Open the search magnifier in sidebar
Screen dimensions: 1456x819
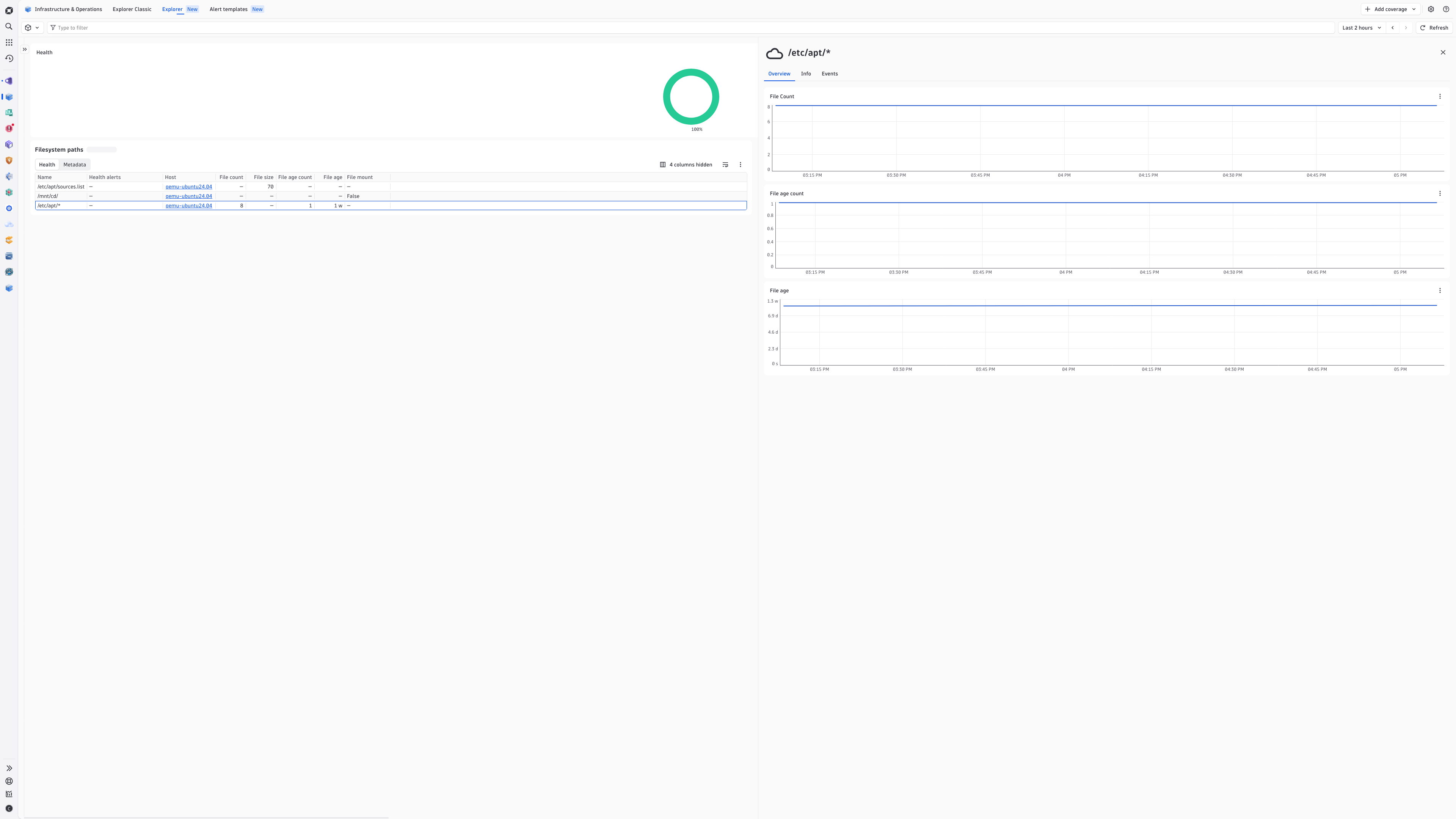click(x=9, y=27)
